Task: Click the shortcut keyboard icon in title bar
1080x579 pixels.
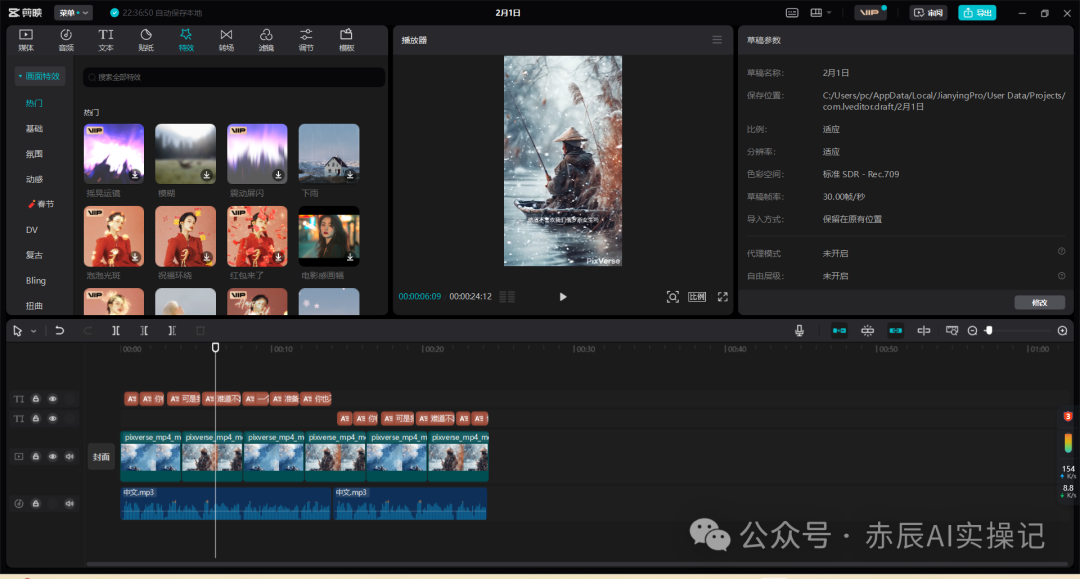Action: 792,13
